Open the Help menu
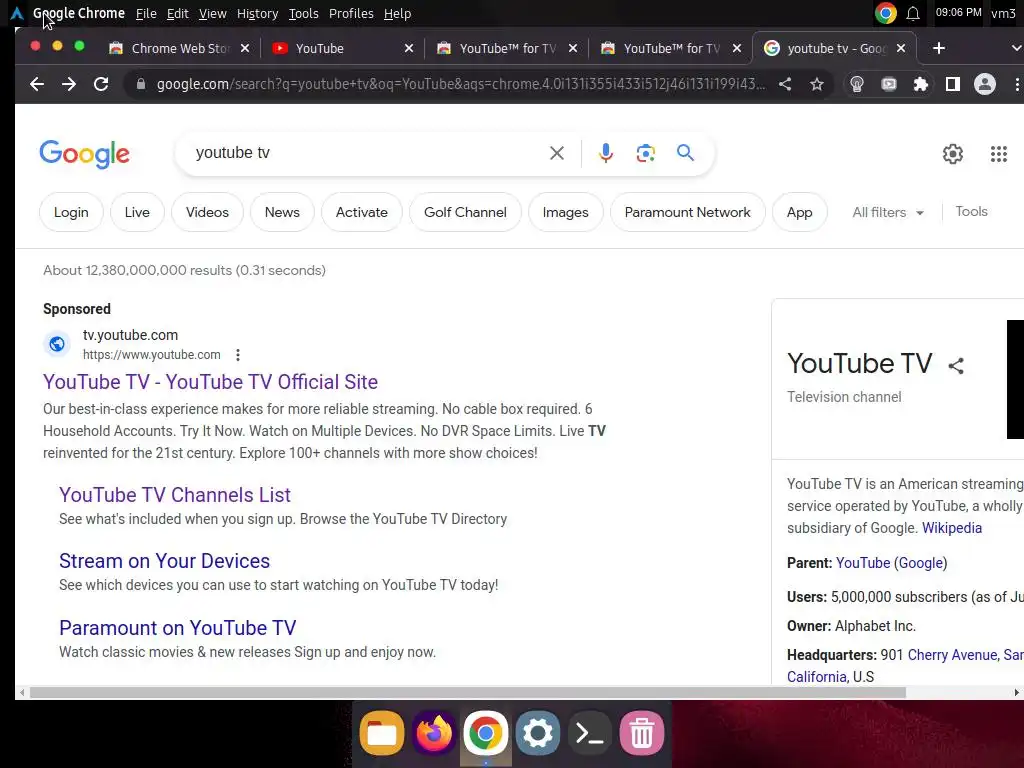 point(397,14)
